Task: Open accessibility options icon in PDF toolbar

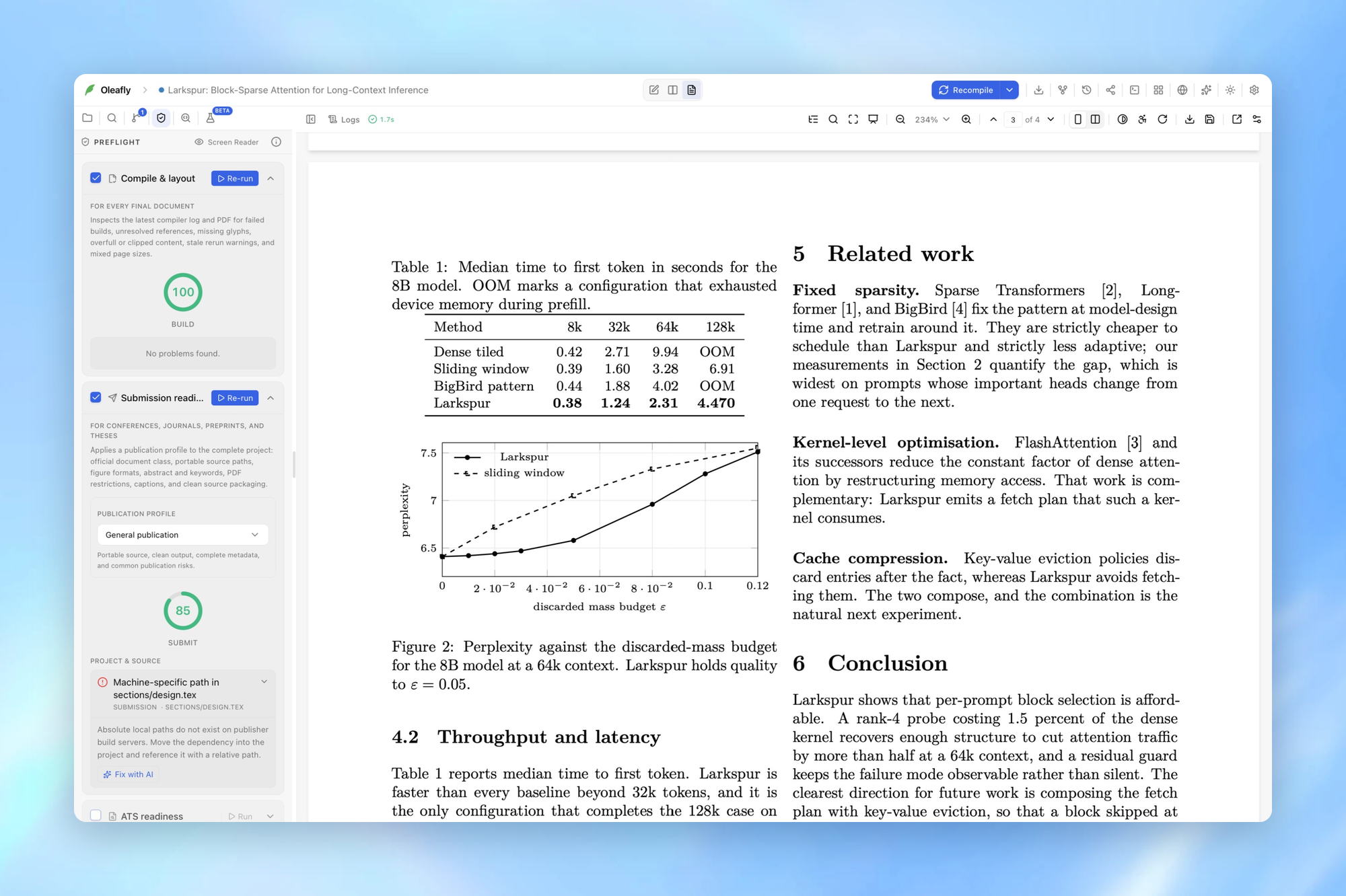Action: [x=1142, y=119]
